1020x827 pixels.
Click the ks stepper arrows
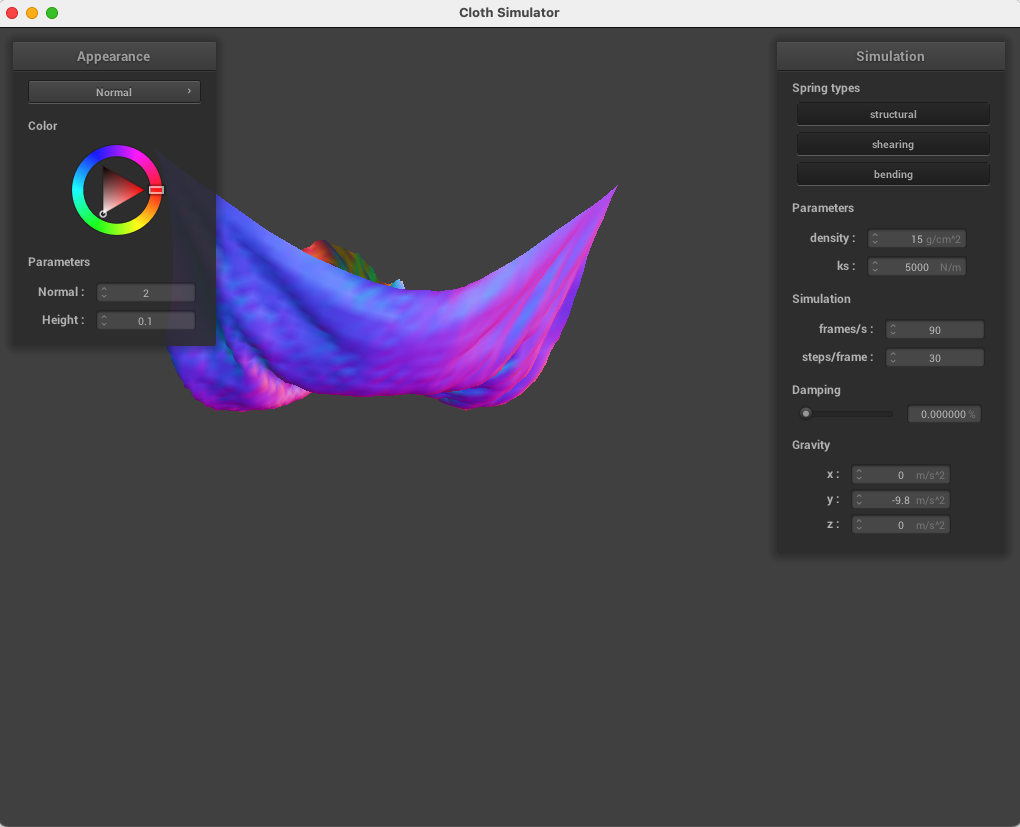875,267
